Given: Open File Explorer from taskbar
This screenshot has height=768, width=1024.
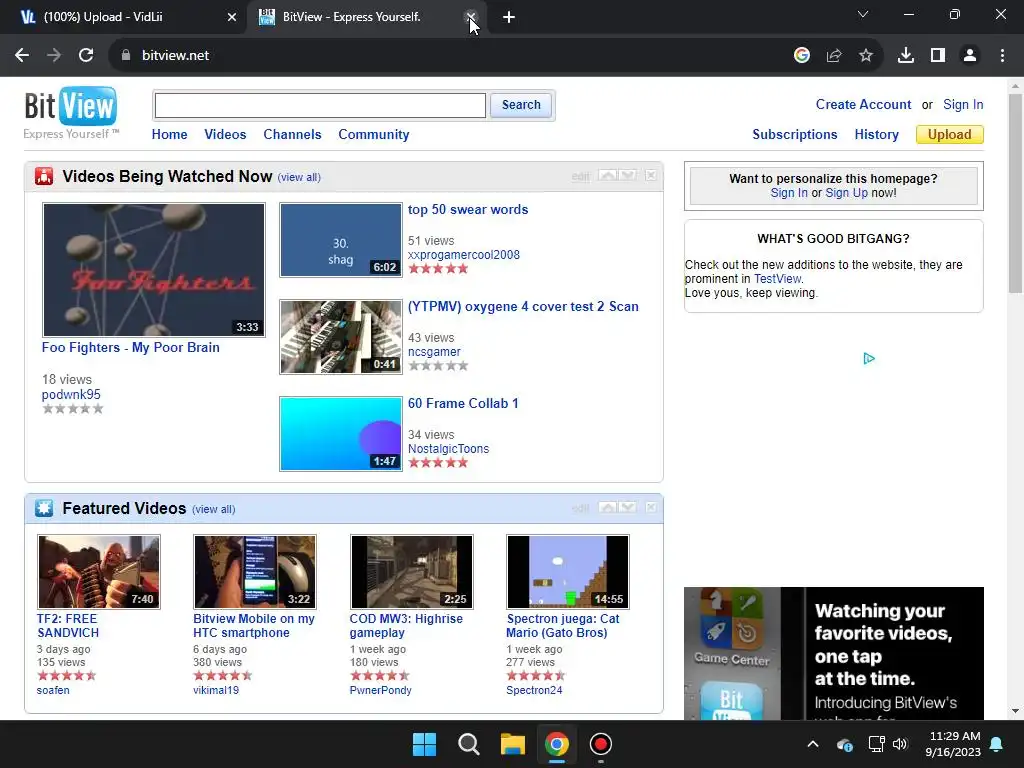Looking at the screenshot, I should coord(513,744).
